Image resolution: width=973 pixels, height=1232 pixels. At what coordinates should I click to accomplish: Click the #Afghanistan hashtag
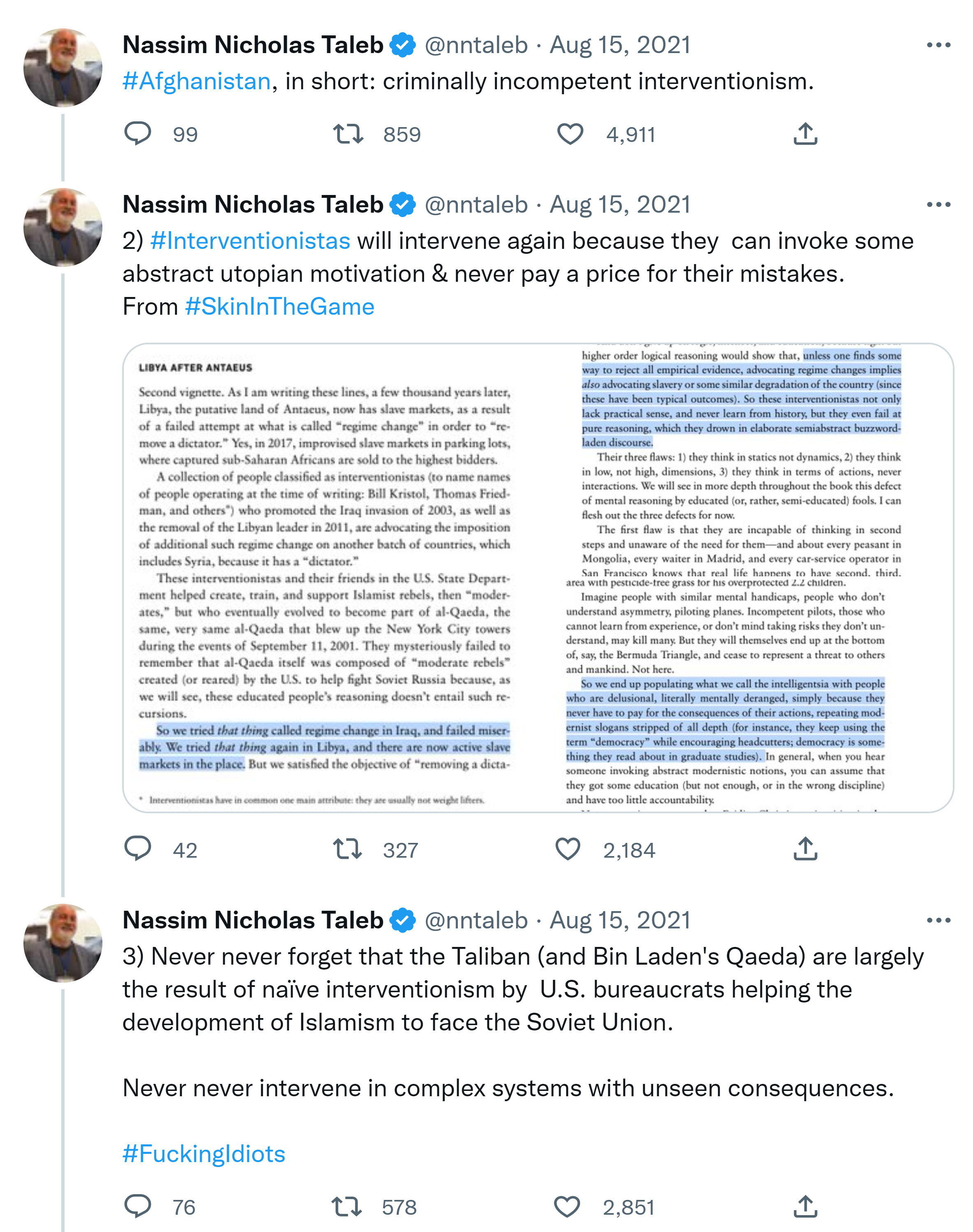pyautogui.click(x=197, y=81)
